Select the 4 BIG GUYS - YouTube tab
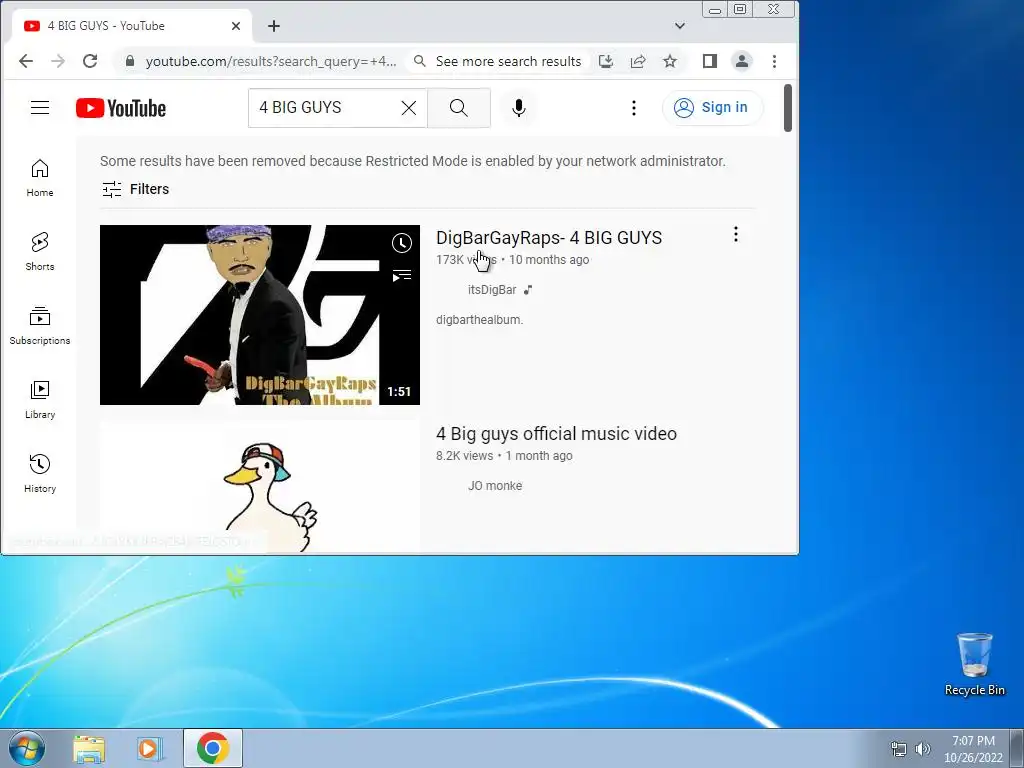 [x=131, y=26]
